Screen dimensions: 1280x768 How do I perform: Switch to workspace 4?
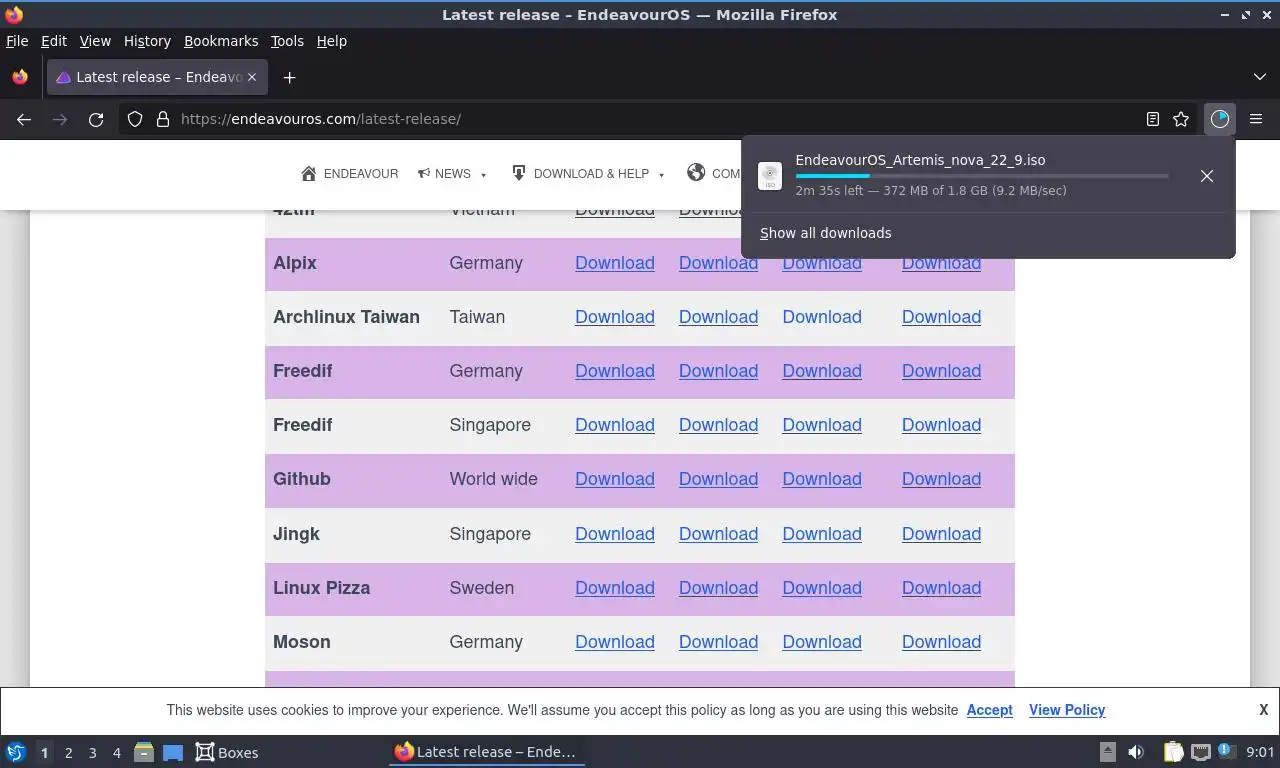pyautogui.click(x=116, y=753)
